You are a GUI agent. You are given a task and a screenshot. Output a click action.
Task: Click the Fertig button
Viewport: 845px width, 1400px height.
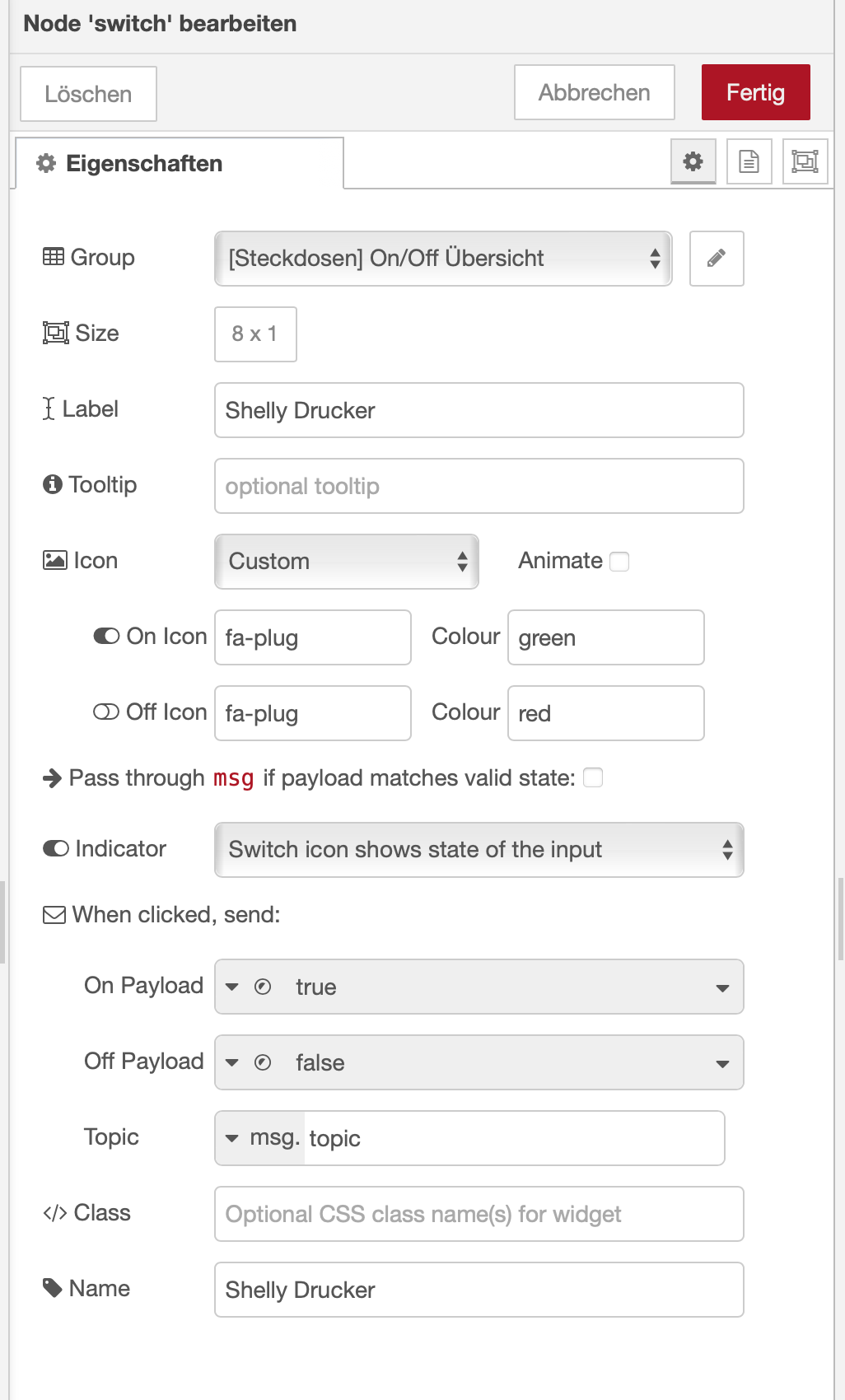point(755,92)
